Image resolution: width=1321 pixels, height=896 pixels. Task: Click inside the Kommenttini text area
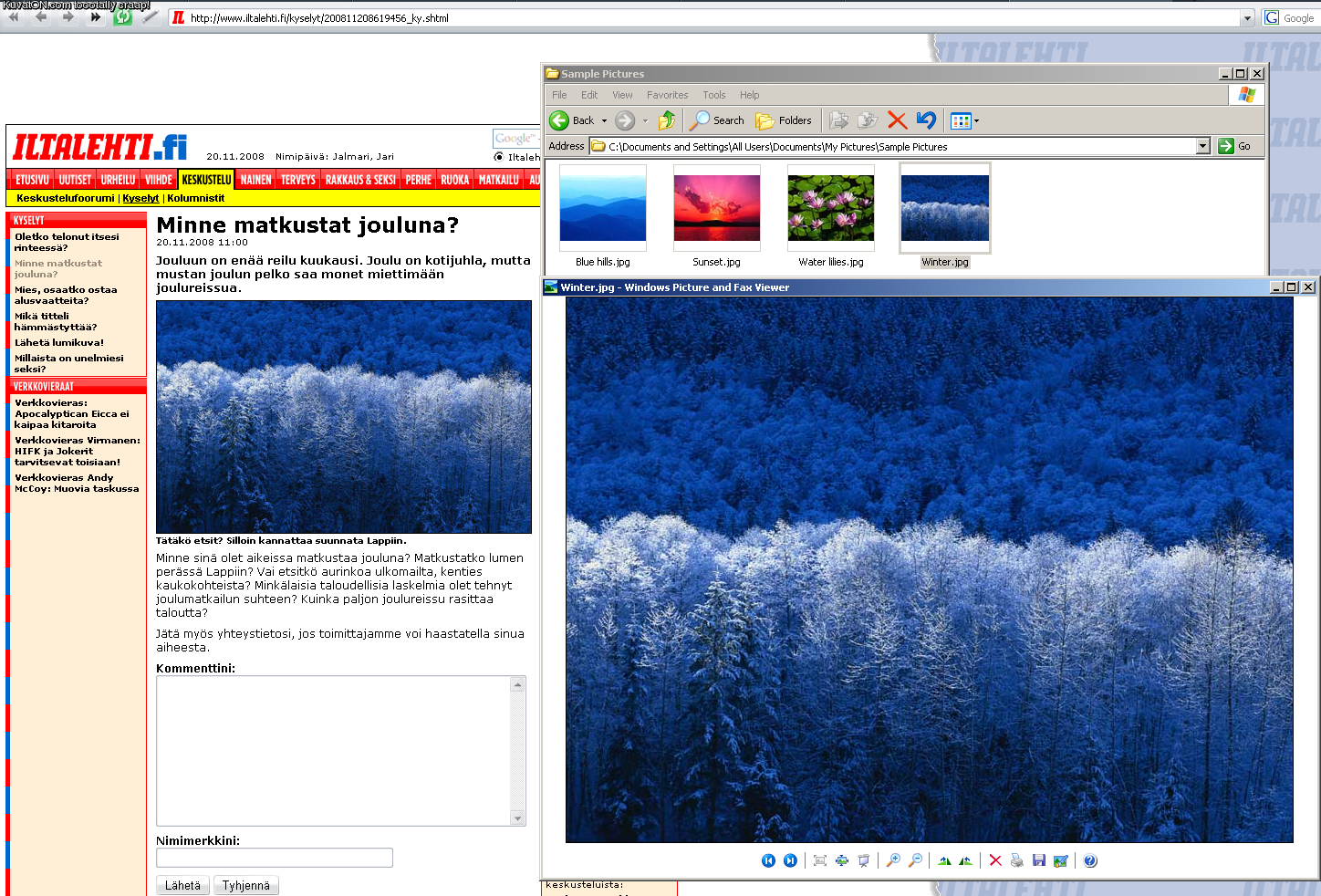coord(334,751)
